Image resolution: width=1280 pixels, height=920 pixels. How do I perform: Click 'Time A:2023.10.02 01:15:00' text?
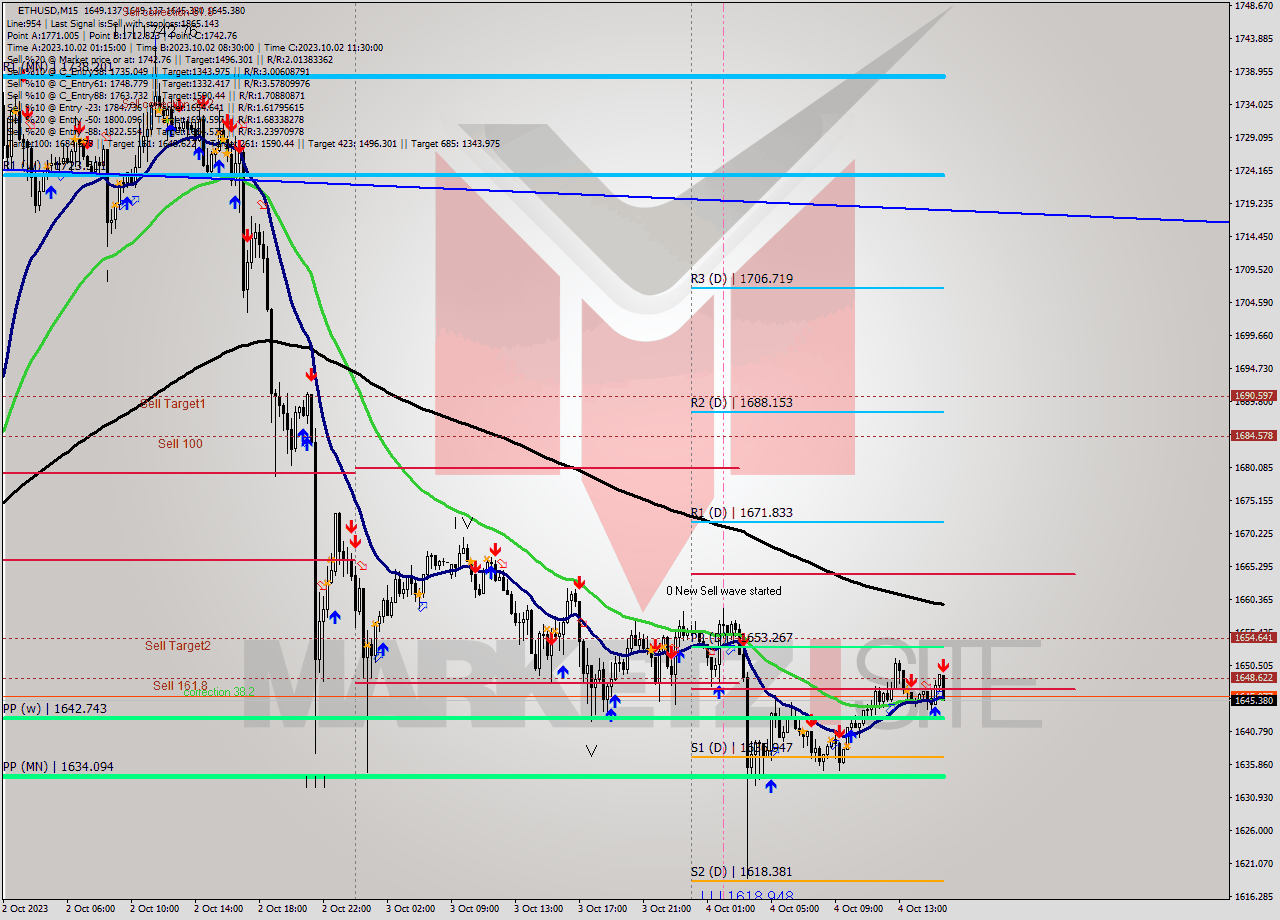click(66, 47)
